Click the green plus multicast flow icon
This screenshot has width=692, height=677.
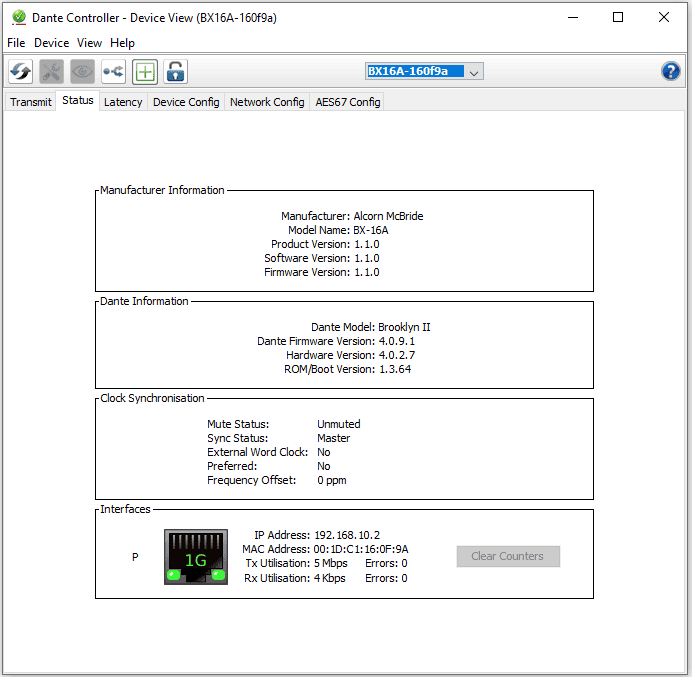coord(145,72)
